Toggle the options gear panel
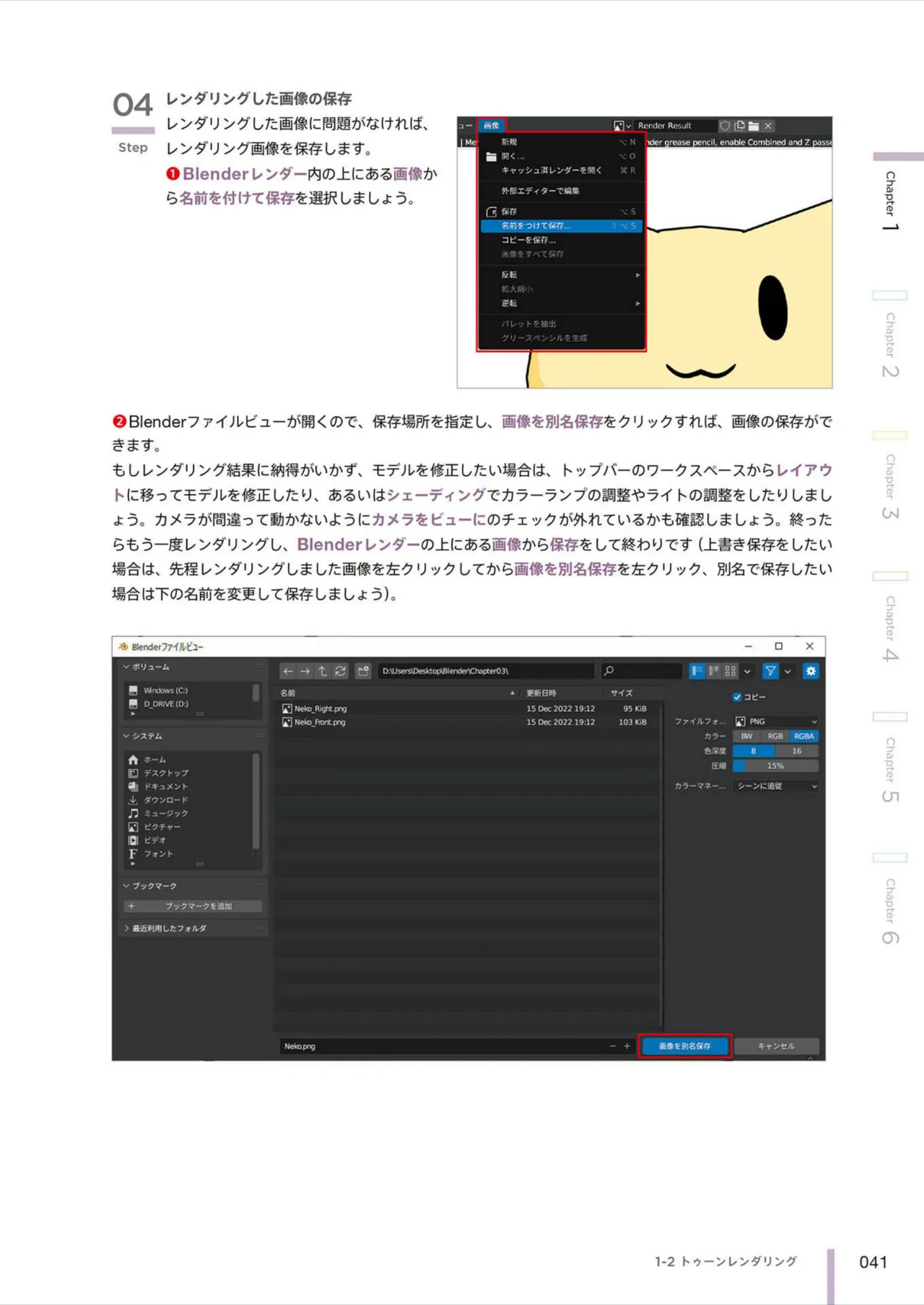 pos(811,671)
